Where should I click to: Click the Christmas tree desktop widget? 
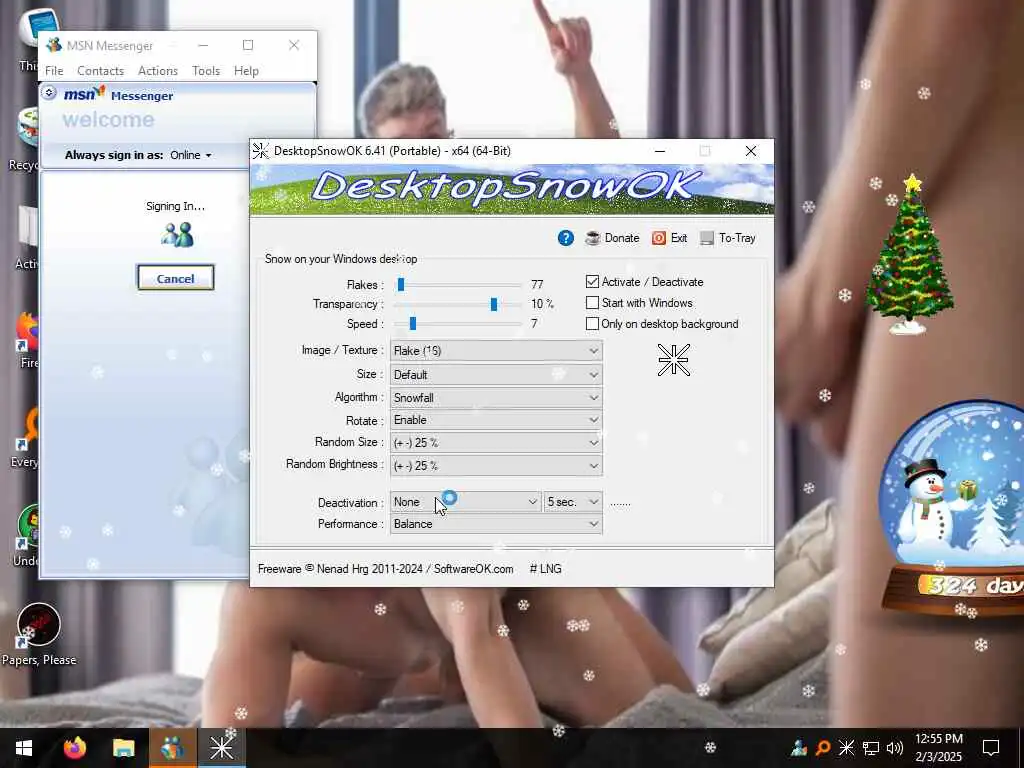point(910,255)
